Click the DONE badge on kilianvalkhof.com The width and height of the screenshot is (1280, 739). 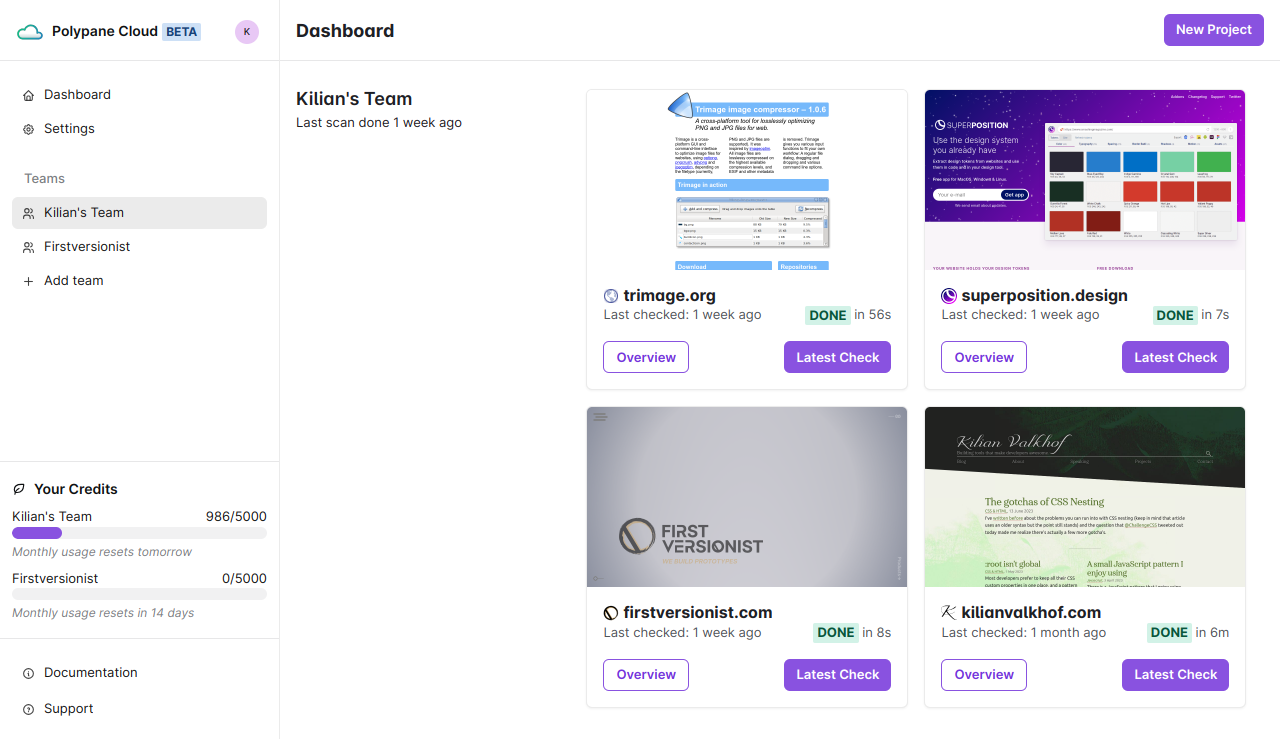1169,632
